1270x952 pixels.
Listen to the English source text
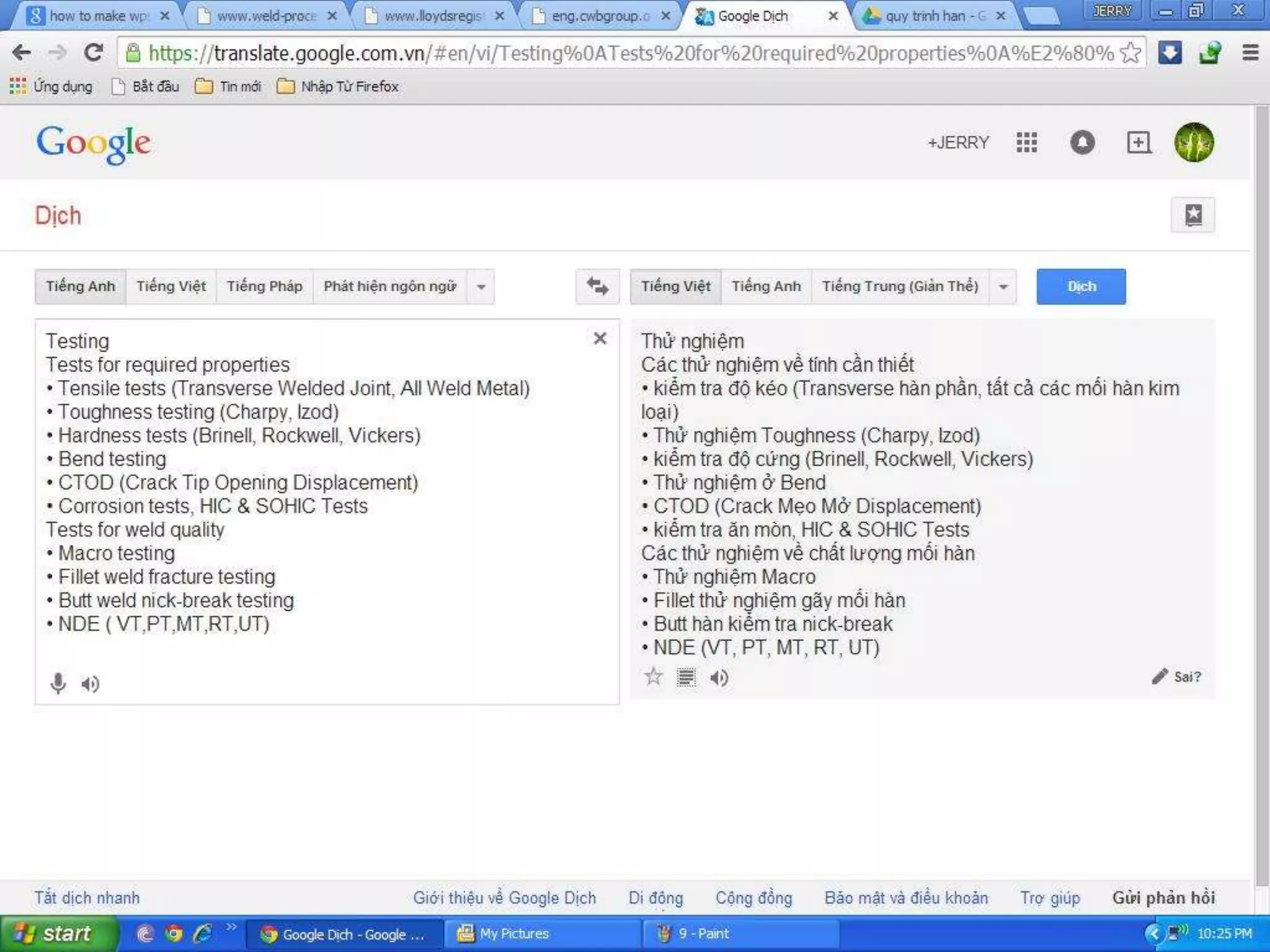point(91,684)
